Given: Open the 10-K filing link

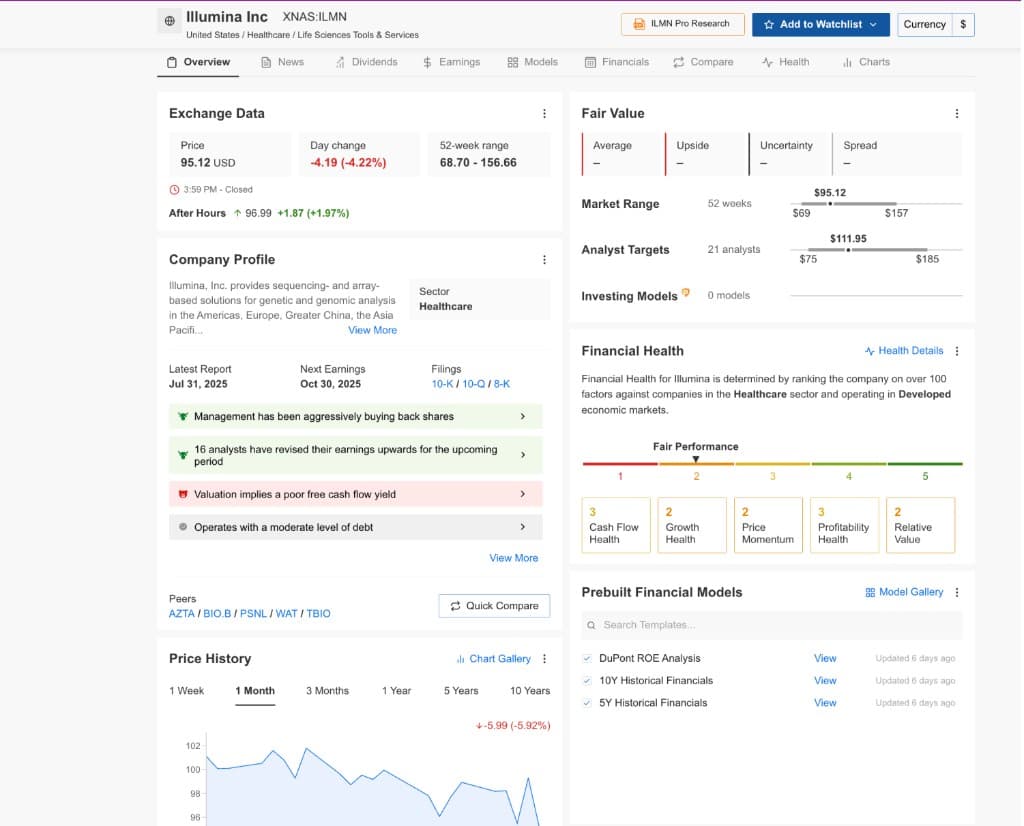Looking at the screenshot, I should tap(442, 384).
